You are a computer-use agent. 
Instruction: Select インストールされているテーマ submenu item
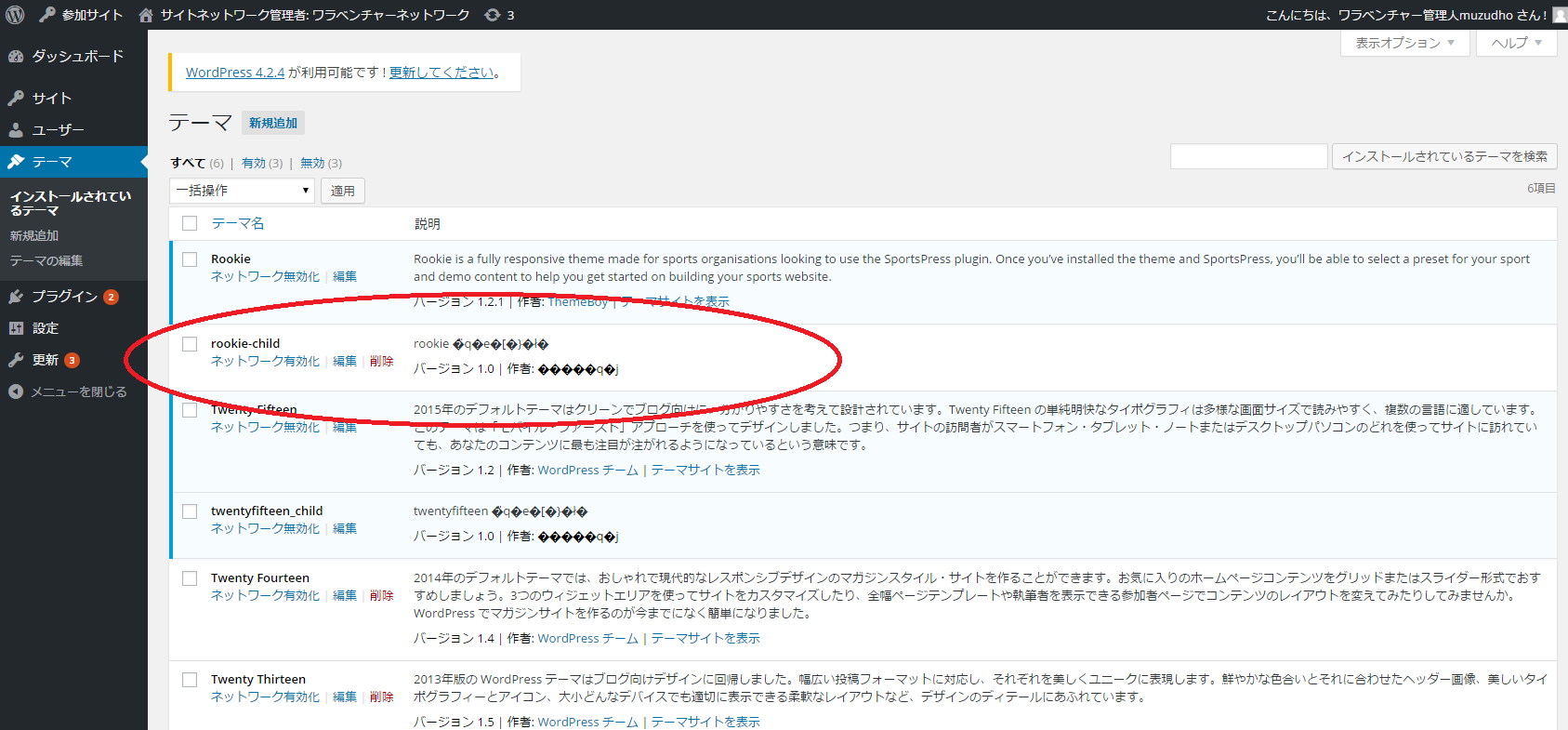click(71, 204)
